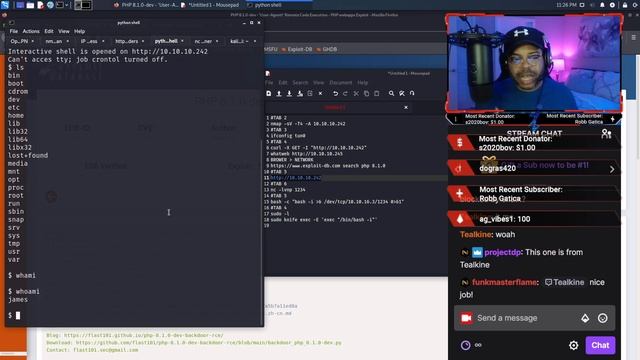Screen dimensions: 640x360
Task: Click Find magnifier icon in Mousepad toolbar
Action: click(391, 93)
